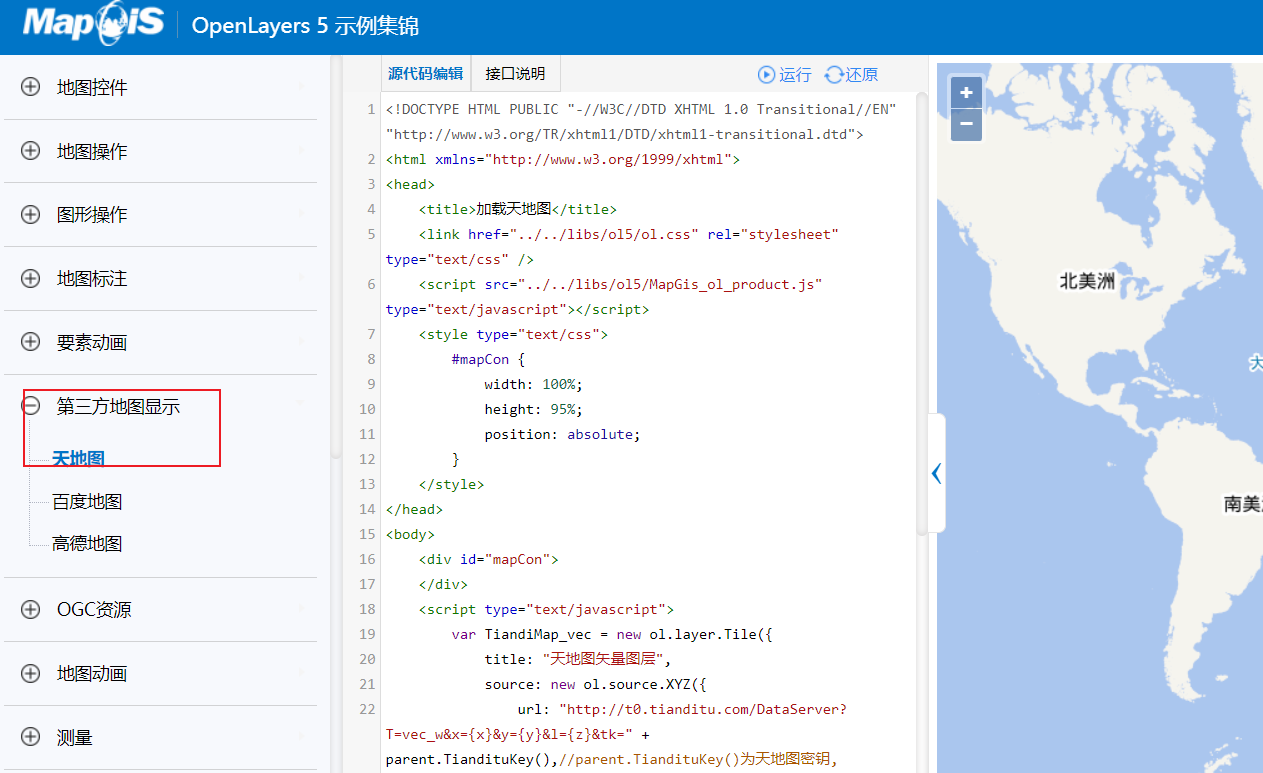Click the position: absolute code line
The width and height of the screenshot is (1263, 773).
point(562,434)
